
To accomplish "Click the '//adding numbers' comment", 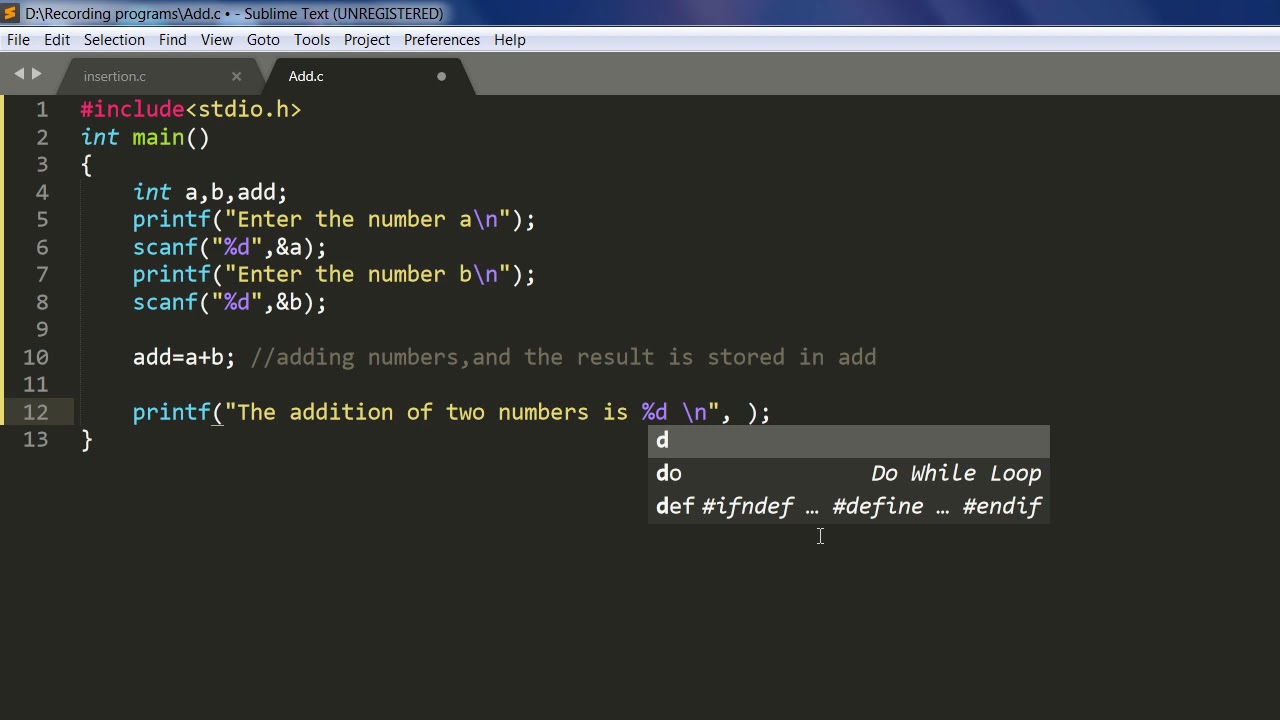I will (x=563, y=357).
